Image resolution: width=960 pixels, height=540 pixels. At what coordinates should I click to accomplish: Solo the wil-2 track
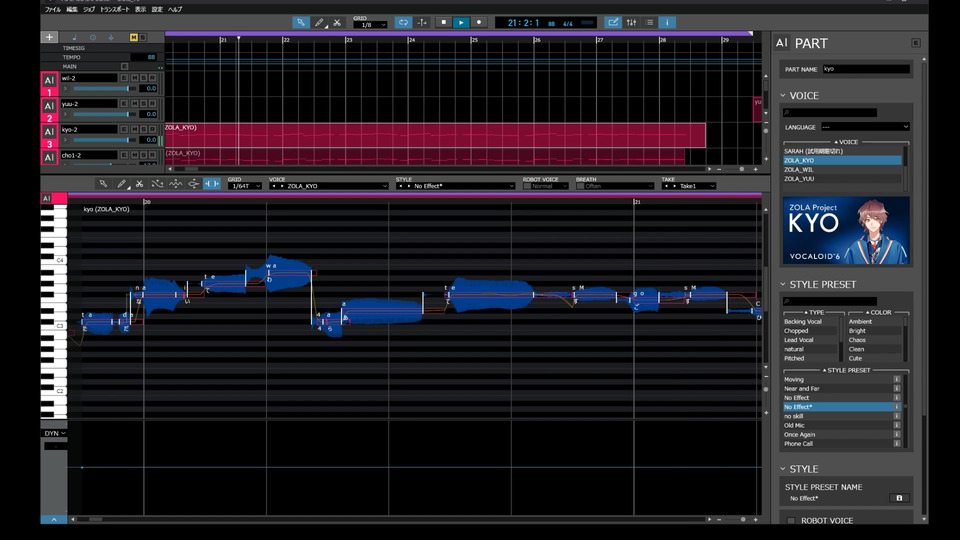click(143, 78)
